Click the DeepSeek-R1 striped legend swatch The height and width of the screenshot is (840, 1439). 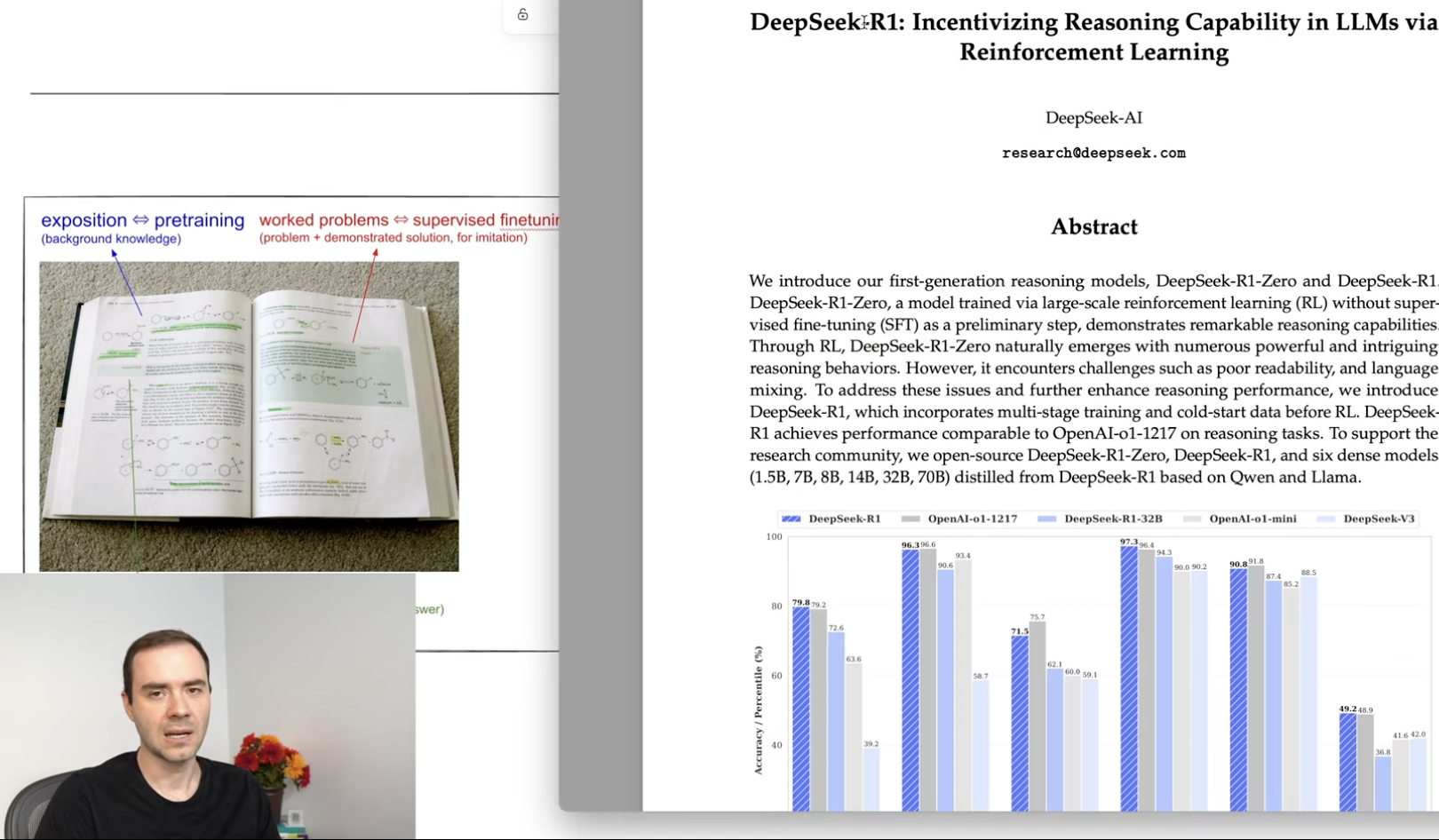pos(791,519)
